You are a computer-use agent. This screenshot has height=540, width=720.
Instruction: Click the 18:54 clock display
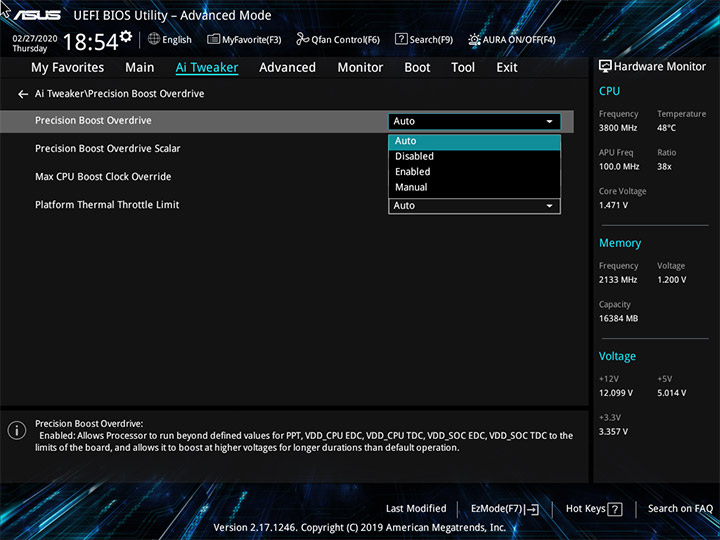point(90,42)
